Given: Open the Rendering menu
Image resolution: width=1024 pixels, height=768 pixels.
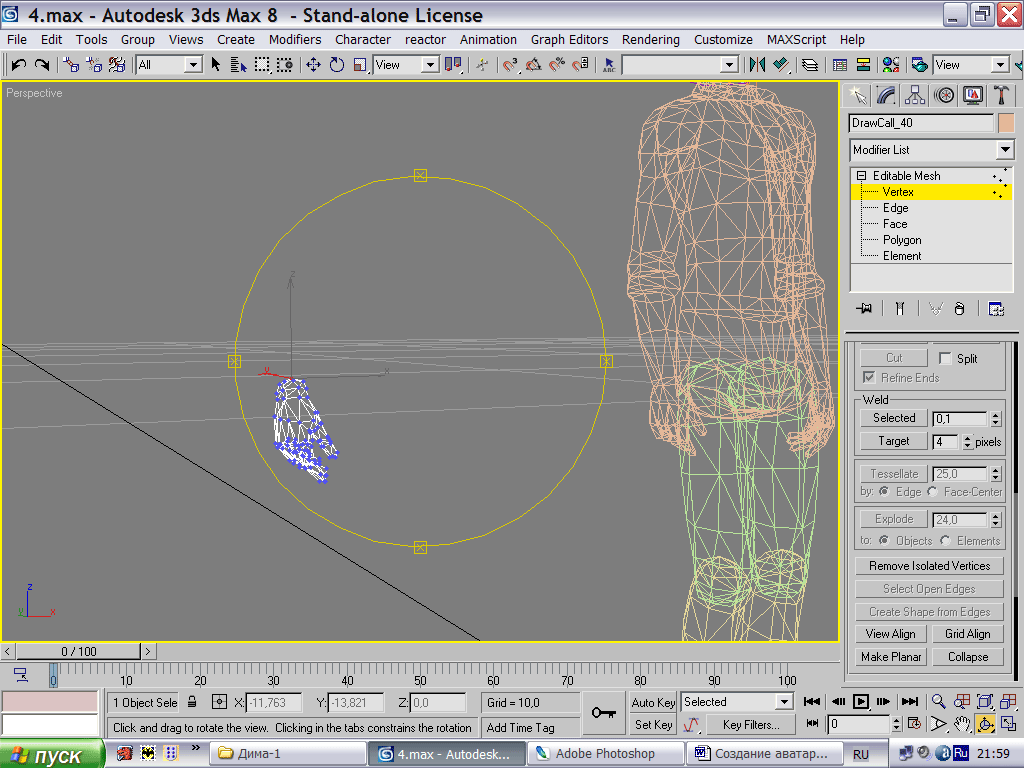Looking at the screenshot, I should pyautogui.click(x=650, y=39).
